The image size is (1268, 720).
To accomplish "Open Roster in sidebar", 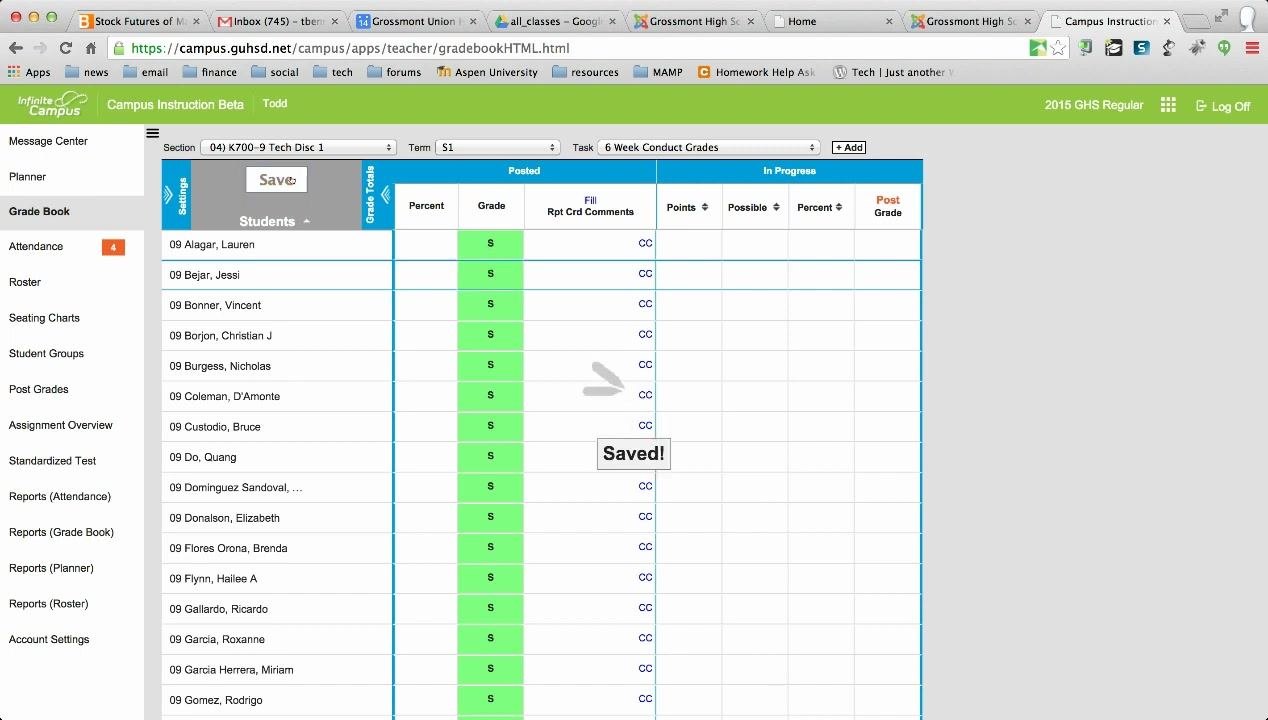I will pyautogui.click(x=25, y=283).
